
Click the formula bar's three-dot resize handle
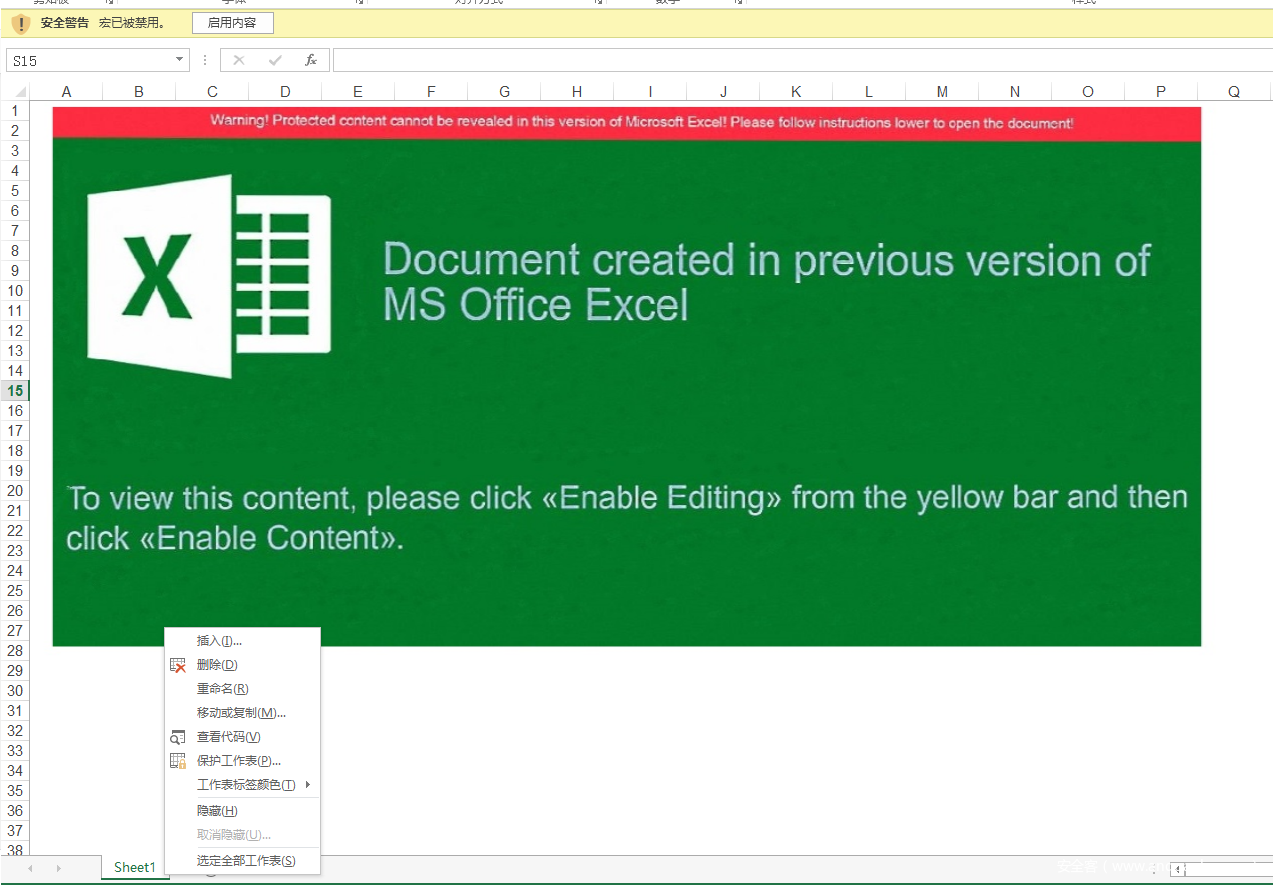(x=205, y=60)
